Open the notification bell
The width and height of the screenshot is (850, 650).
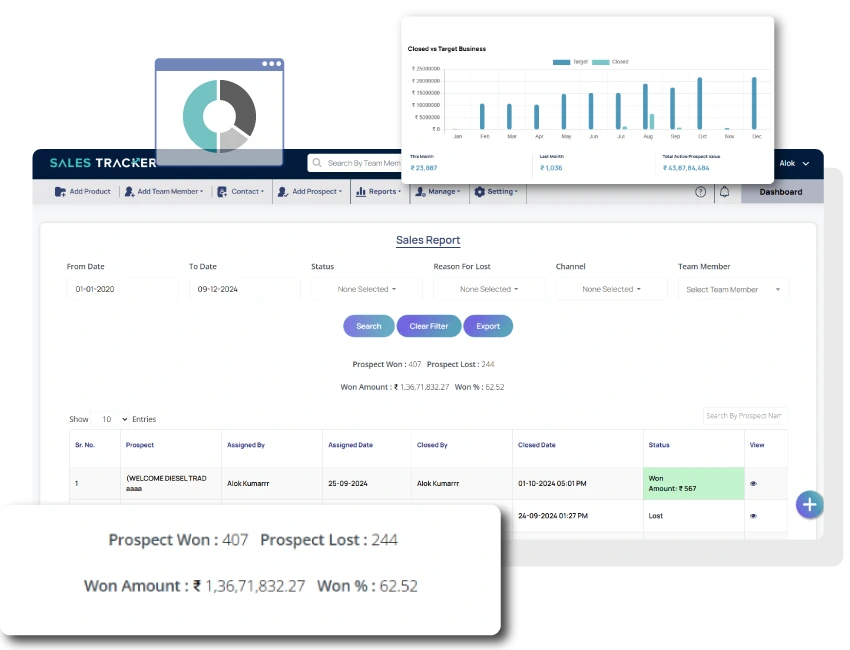(724, 191)
